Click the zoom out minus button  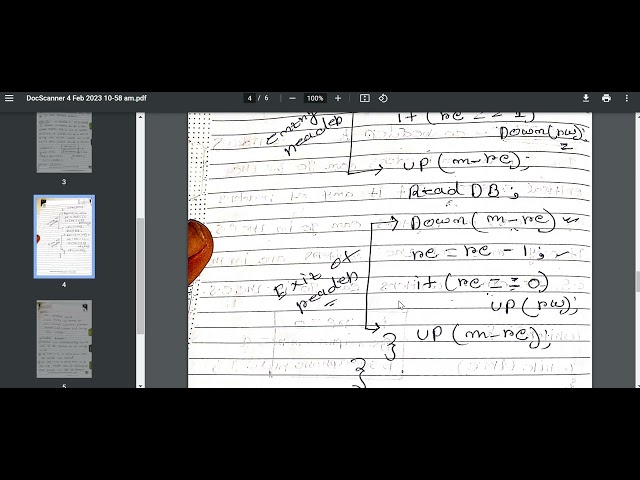tap(292, 98)
